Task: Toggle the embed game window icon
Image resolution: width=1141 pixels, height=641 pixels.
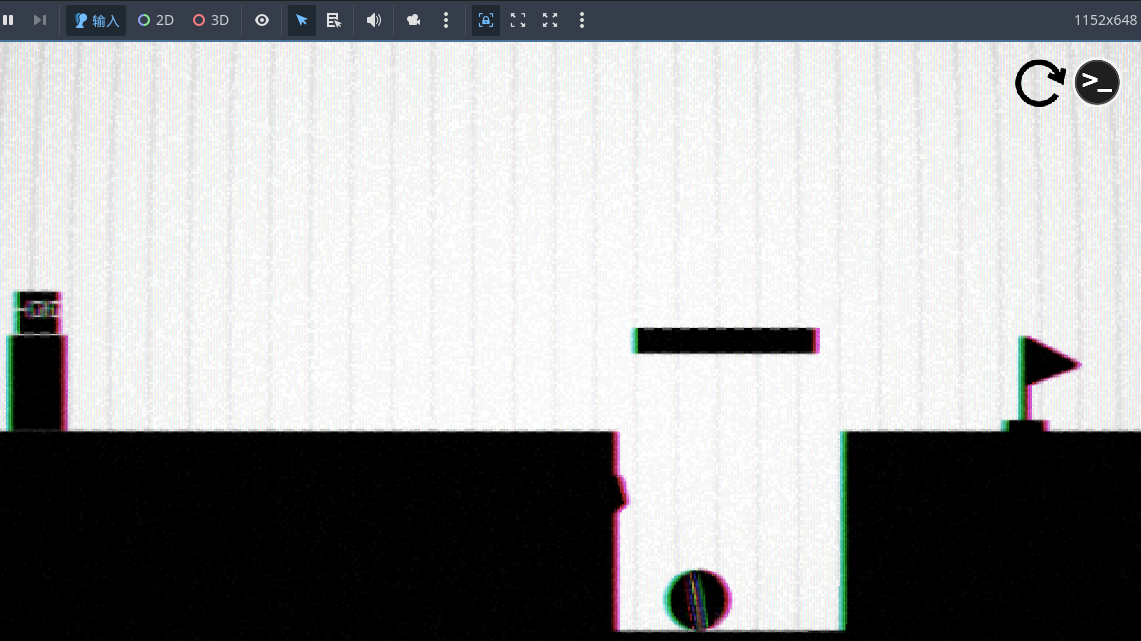Action: click(485, 20)
